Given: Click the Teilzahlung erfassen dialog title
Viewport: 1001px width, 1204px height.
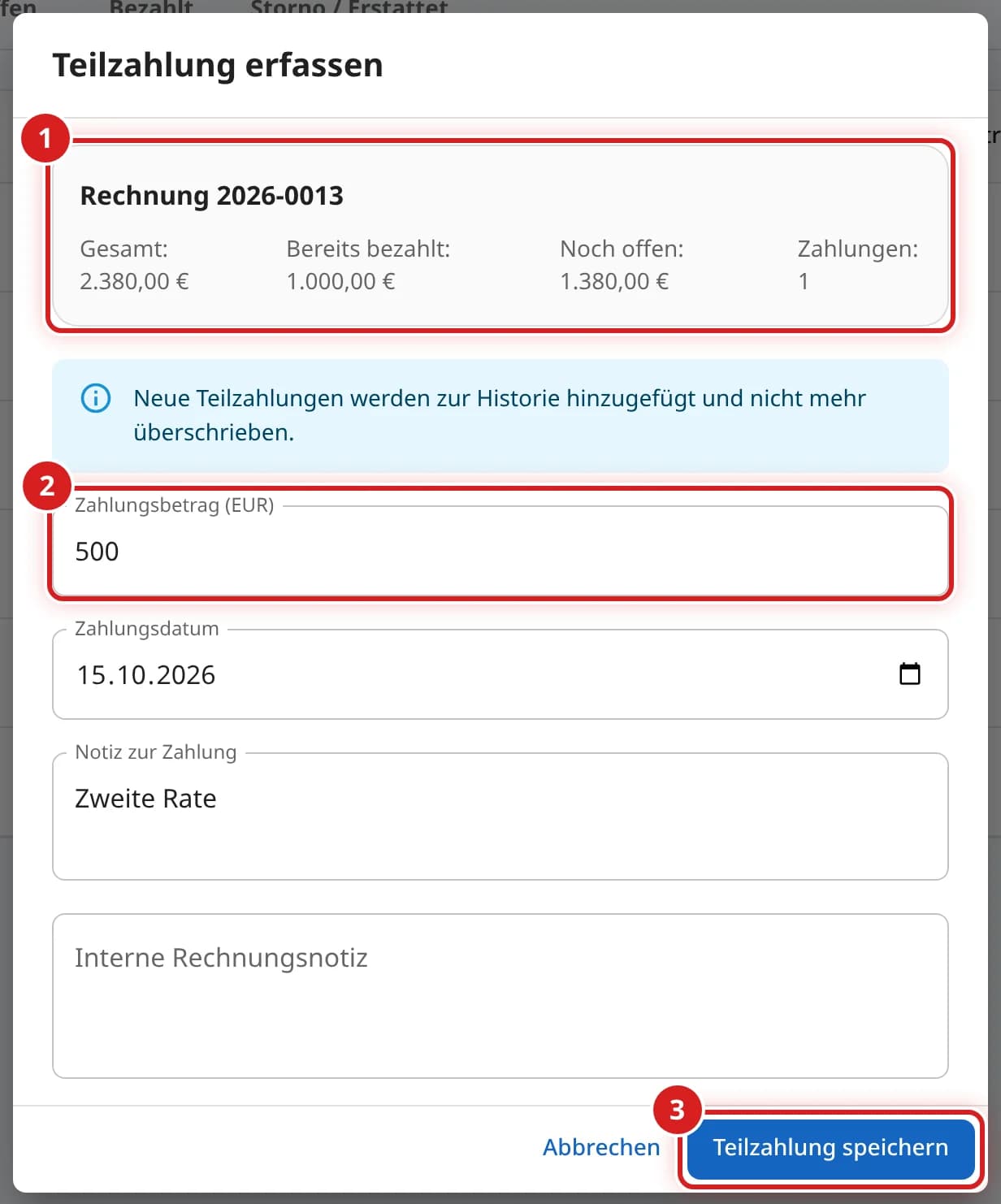Looking at the screenshot, I should click(218, 65).
